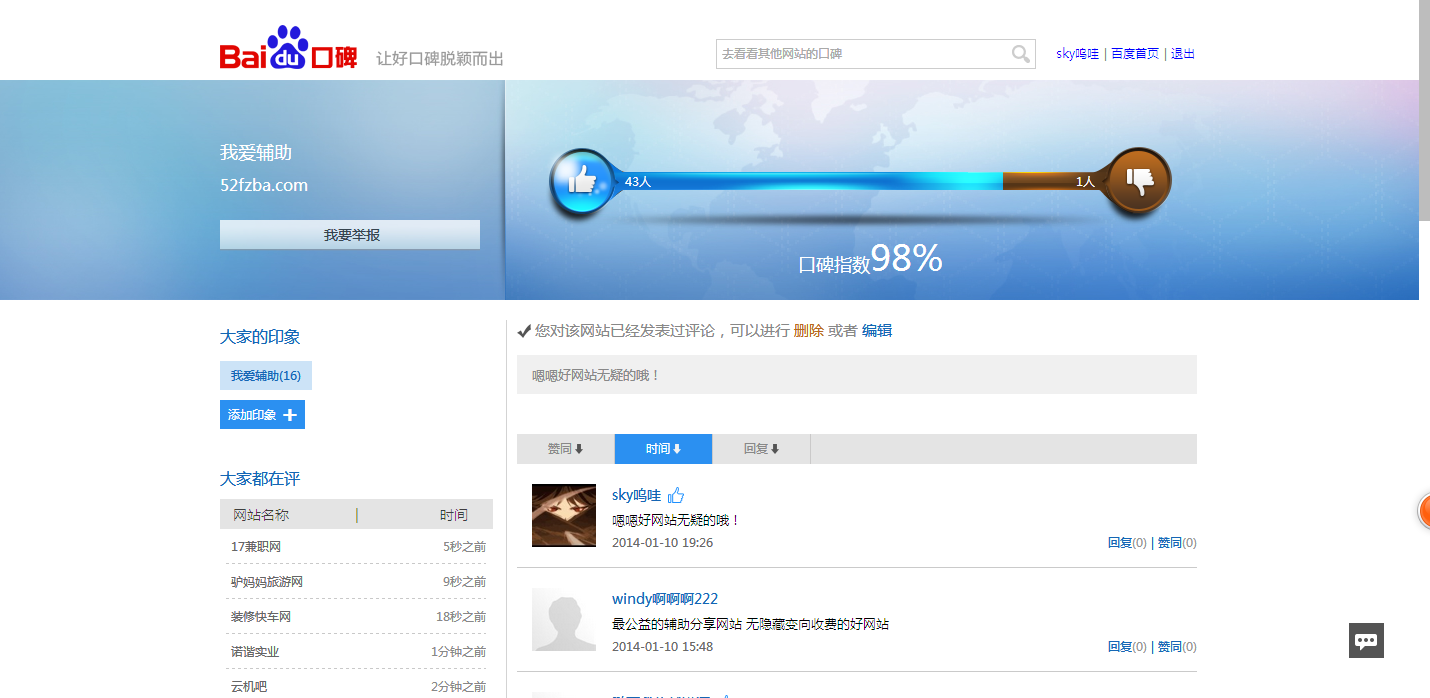Sort comments by 回复 tab
The image size is (1430, 698).
click(761, 449)
